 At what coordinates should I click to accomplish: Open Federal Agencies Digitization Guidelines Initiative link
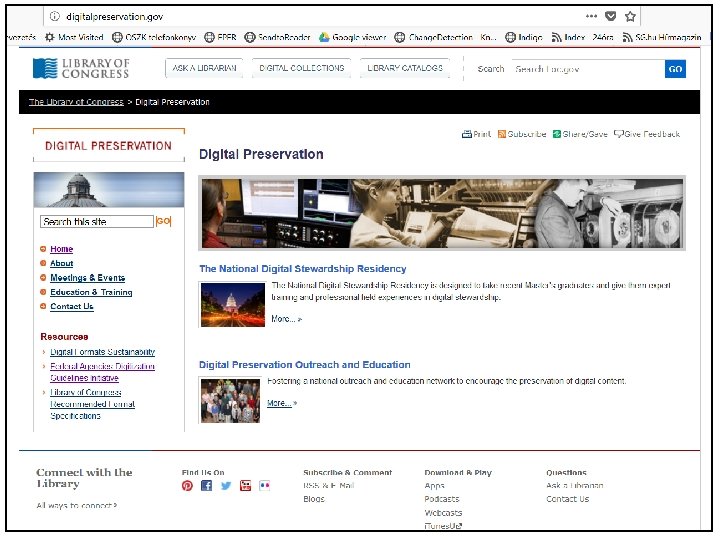102,372
